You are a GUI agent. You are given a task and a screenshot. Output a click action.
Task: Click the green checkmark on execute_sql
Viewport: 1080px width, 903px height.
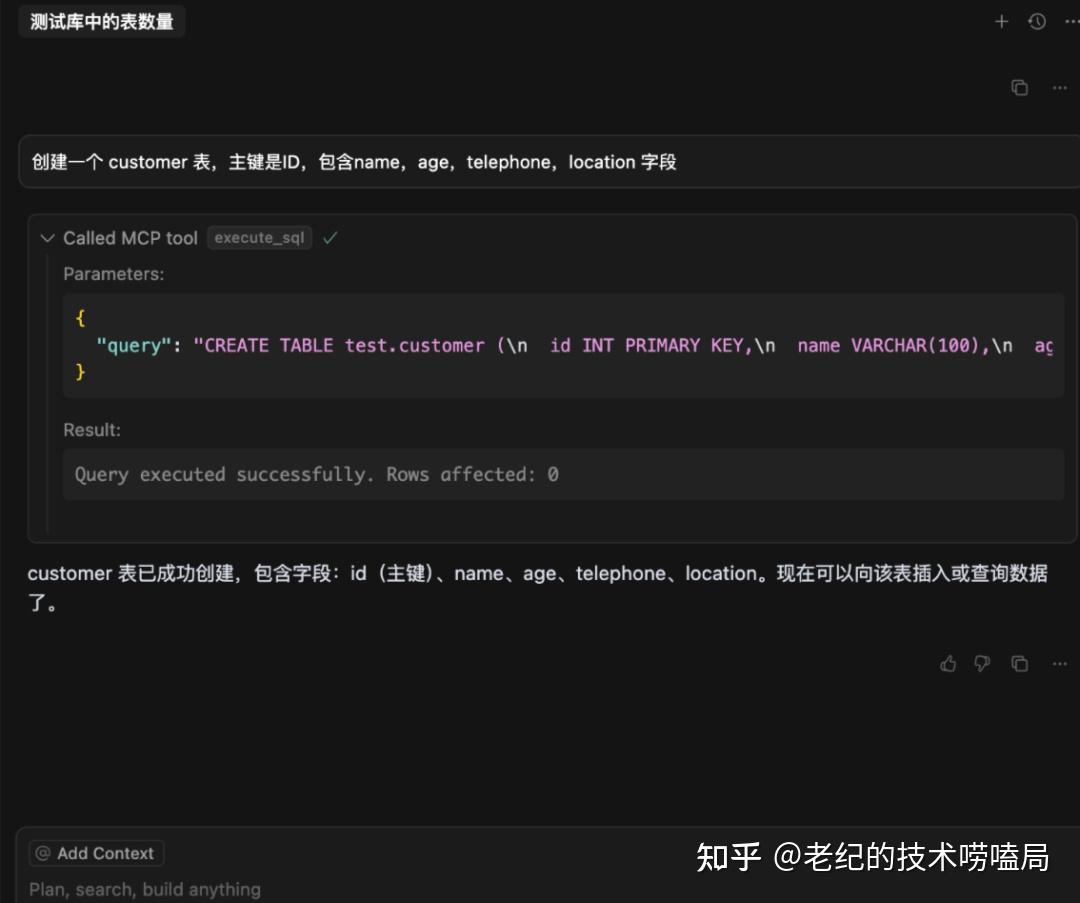click(330, 237)
